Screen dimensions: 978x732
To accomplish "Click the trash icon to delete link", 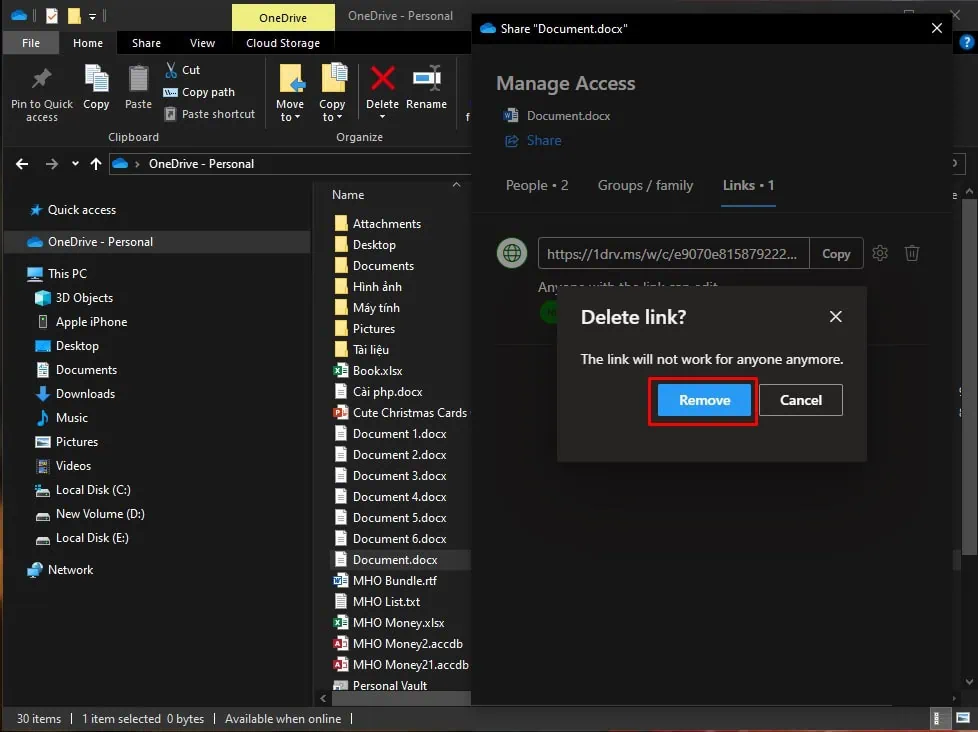I will [911, 253].
